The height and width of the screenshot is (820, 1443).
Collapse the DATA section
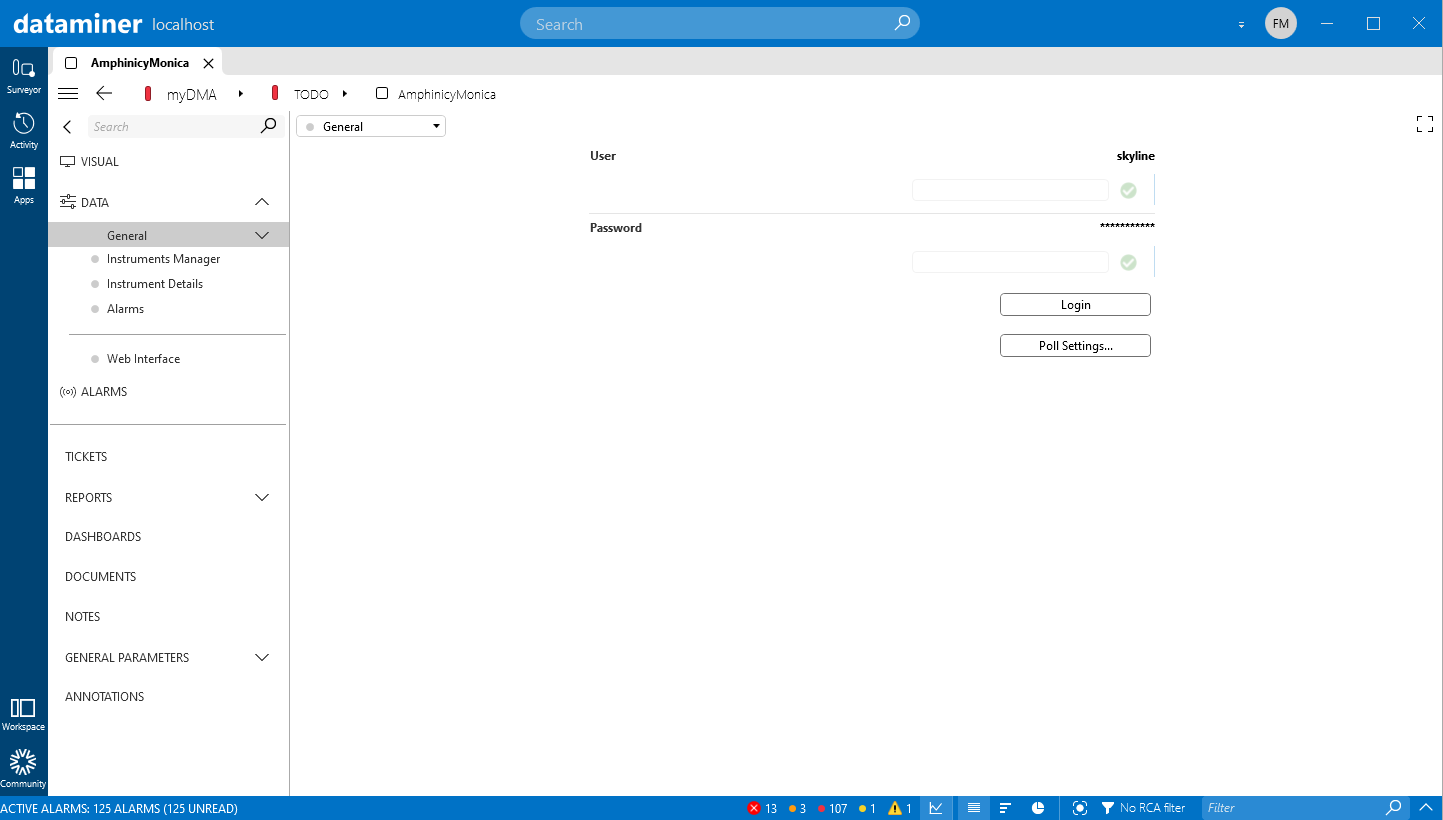pyautogui.click(x=262, y=202)
